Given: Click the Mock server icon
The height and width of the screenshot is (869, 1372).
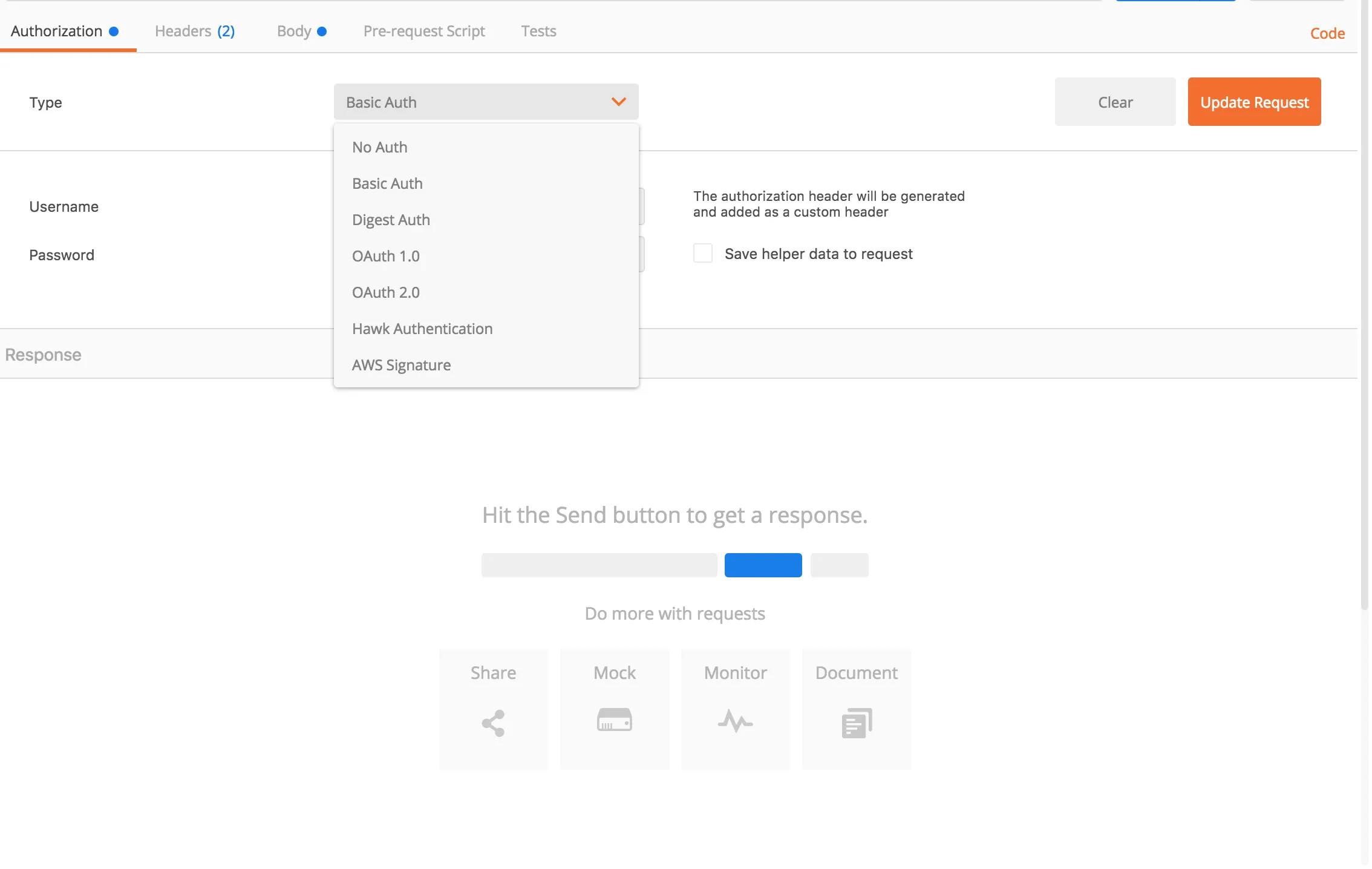Looking at the screenshot, I should 614,720.
